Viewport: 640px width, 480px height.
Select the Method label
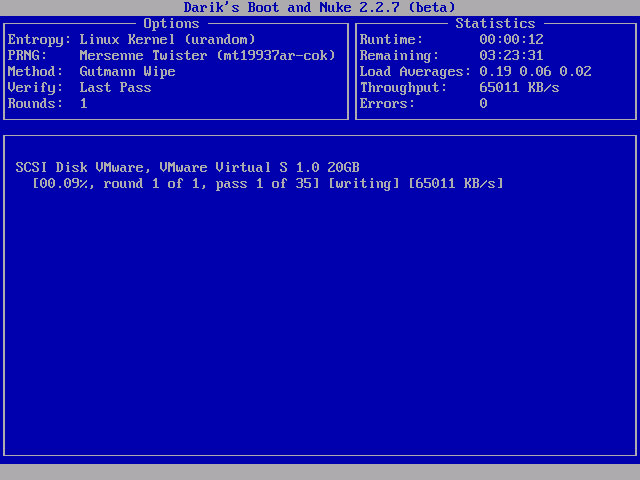[x=35, y=71]
